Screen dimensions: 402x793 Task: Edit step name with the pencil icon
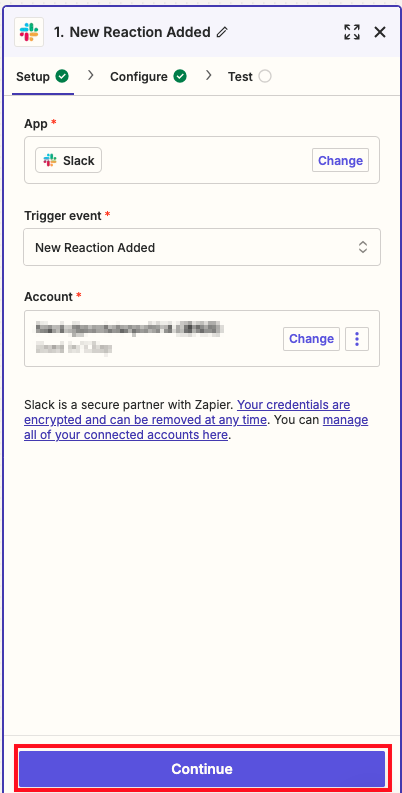[x=221, y=32]
